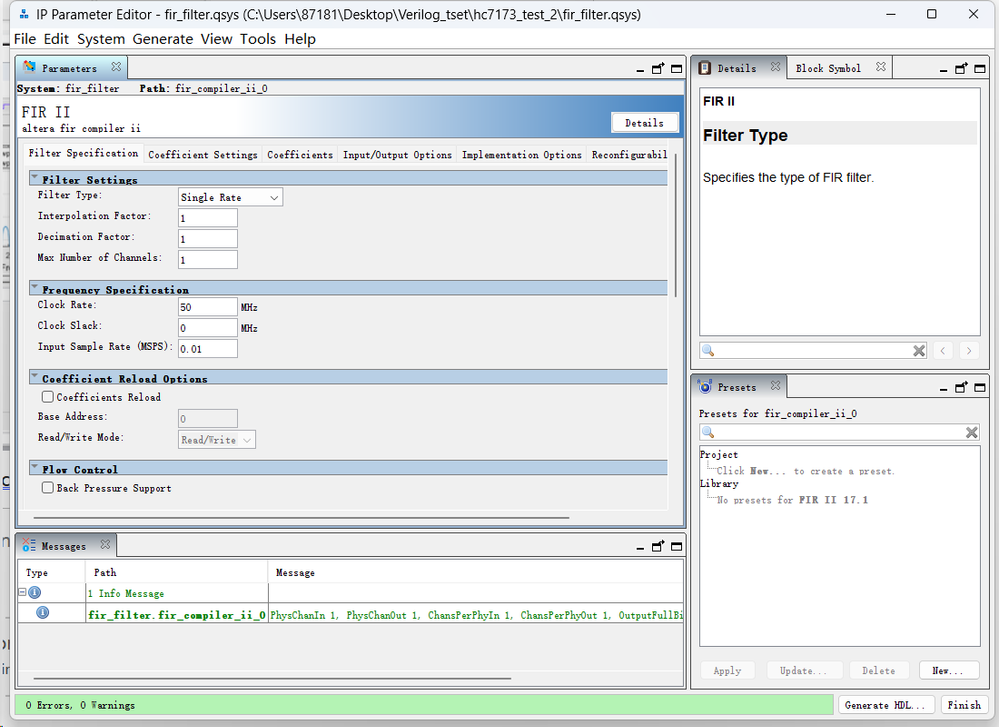Click the Details button in FIR II header
The image size is (999, 727).
644,123
